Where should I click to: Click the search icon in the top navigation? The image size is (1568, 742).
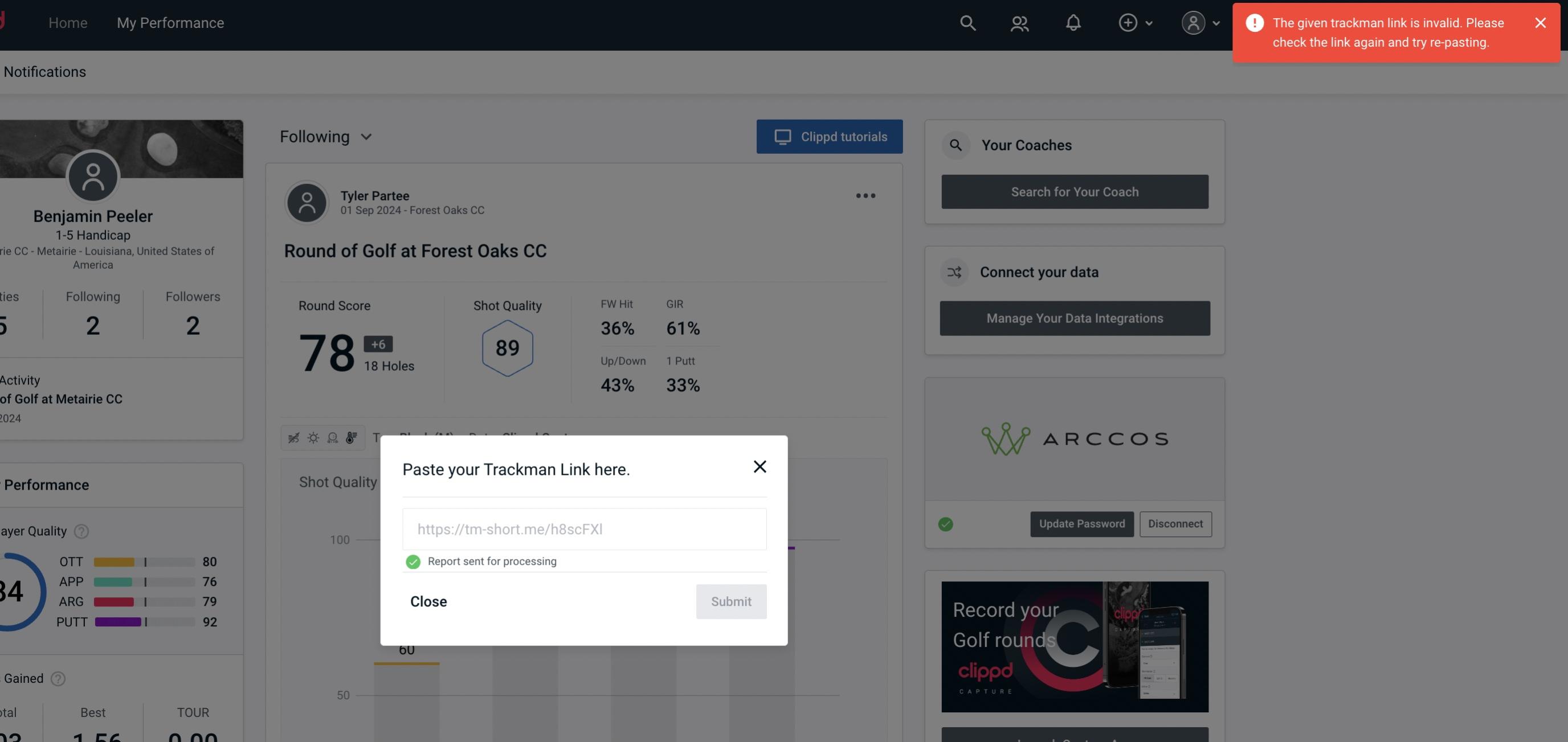coord(966,22)
